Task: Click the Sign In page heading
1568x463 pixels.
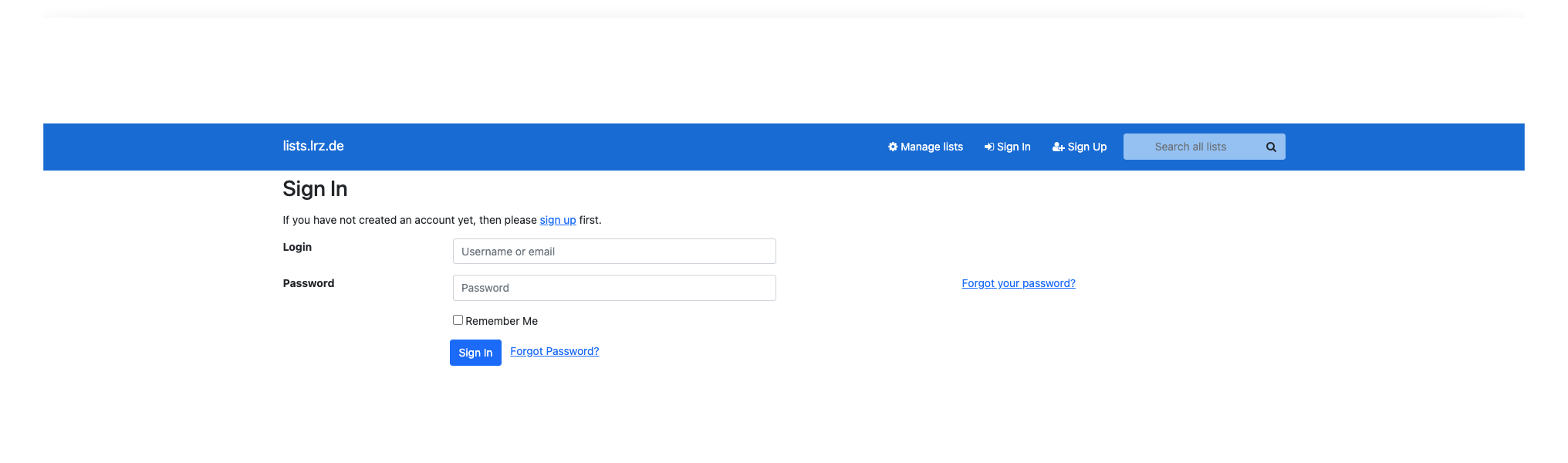Action: [315, 189]
